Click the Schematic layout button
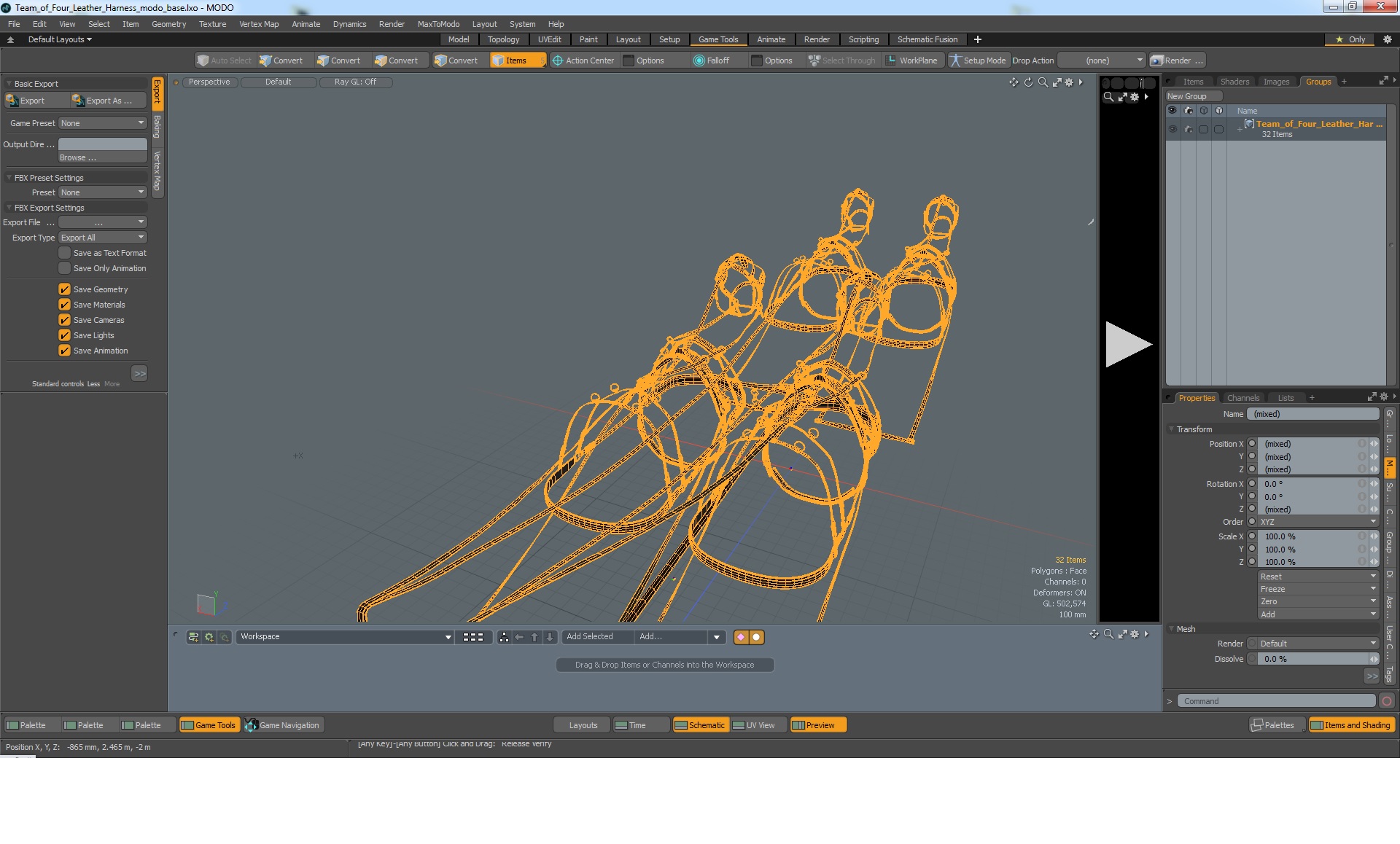 700,725
